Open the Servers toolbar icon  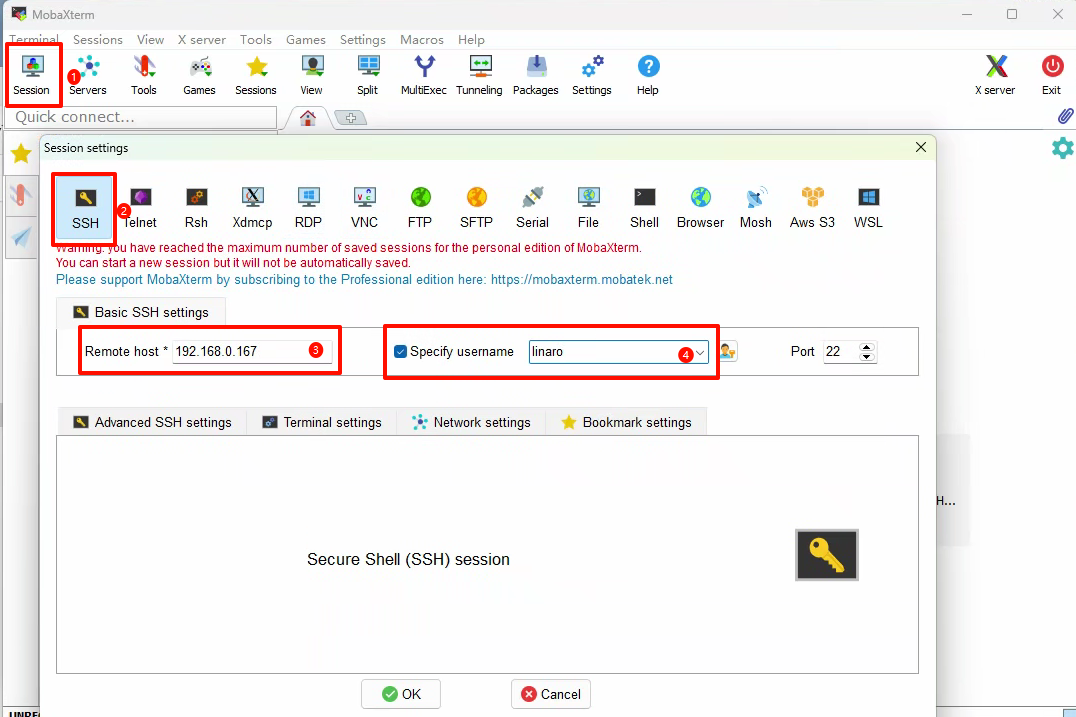point(88,75)
